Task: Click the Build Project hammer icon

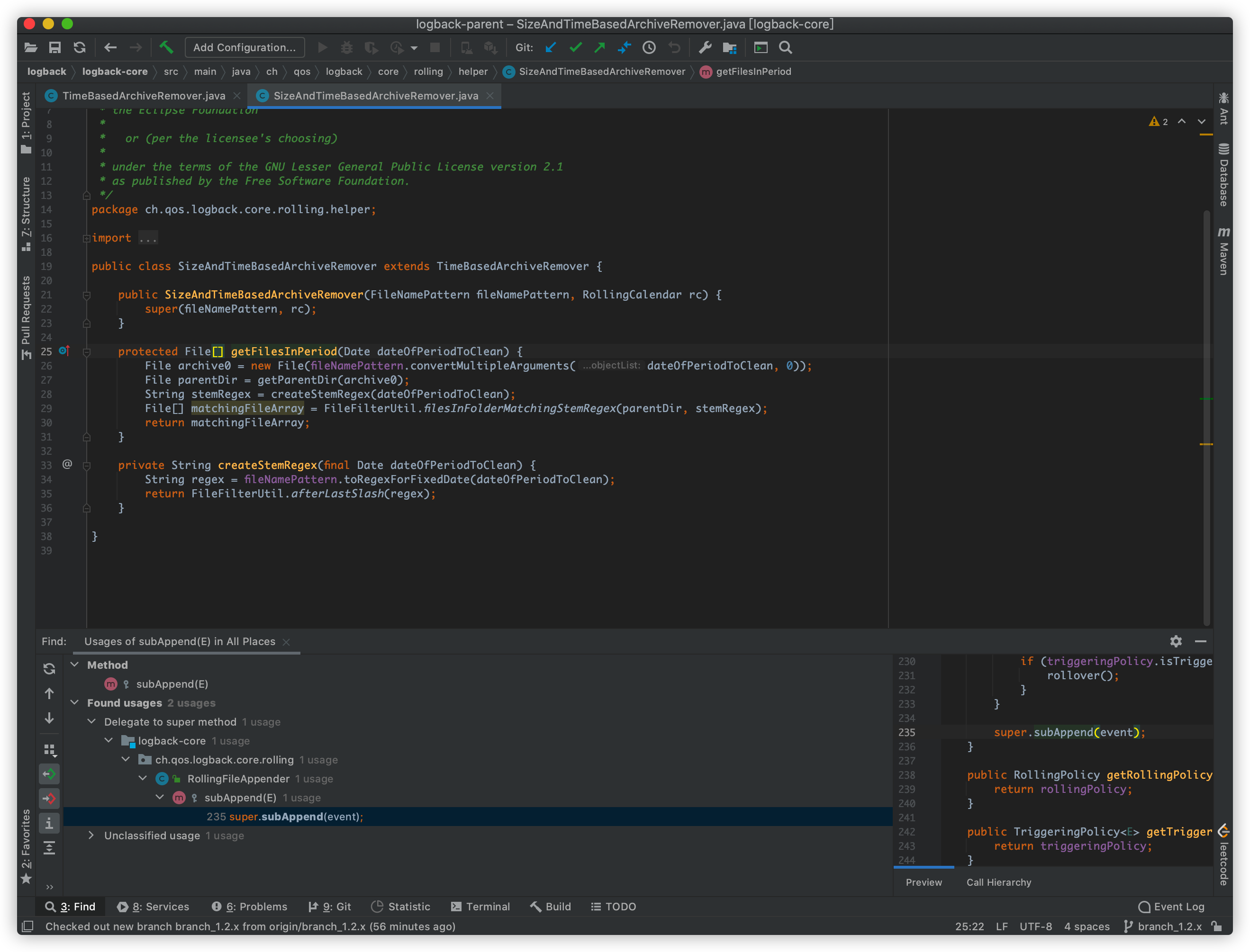Action: pyautogui.click(x=166, y=47)
